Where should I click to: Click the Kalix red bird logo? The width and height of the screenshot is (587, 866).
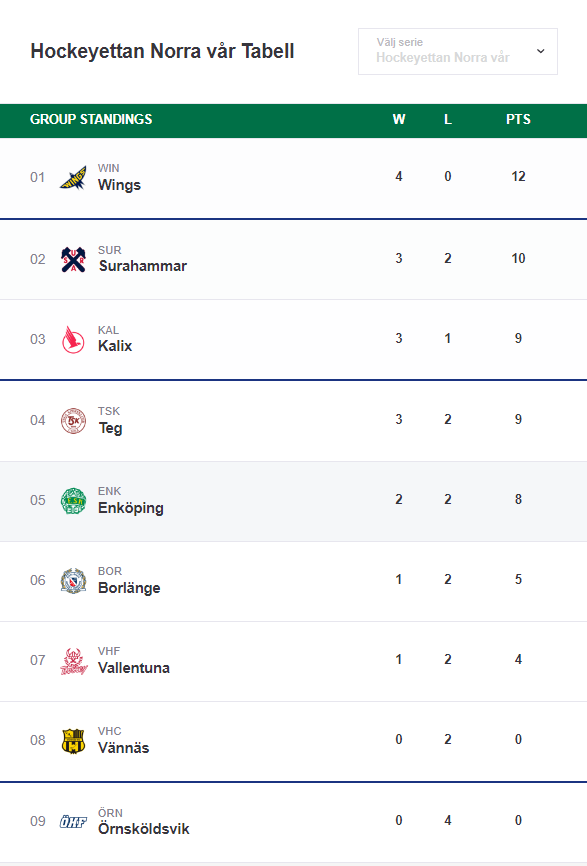click(73, 339)
